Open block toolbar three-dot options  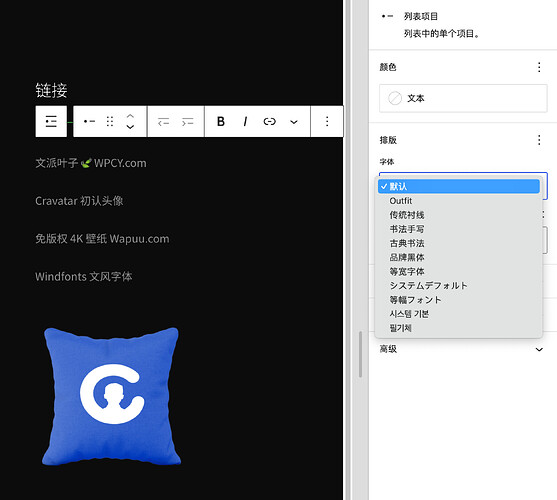click(x=327, y=121)
